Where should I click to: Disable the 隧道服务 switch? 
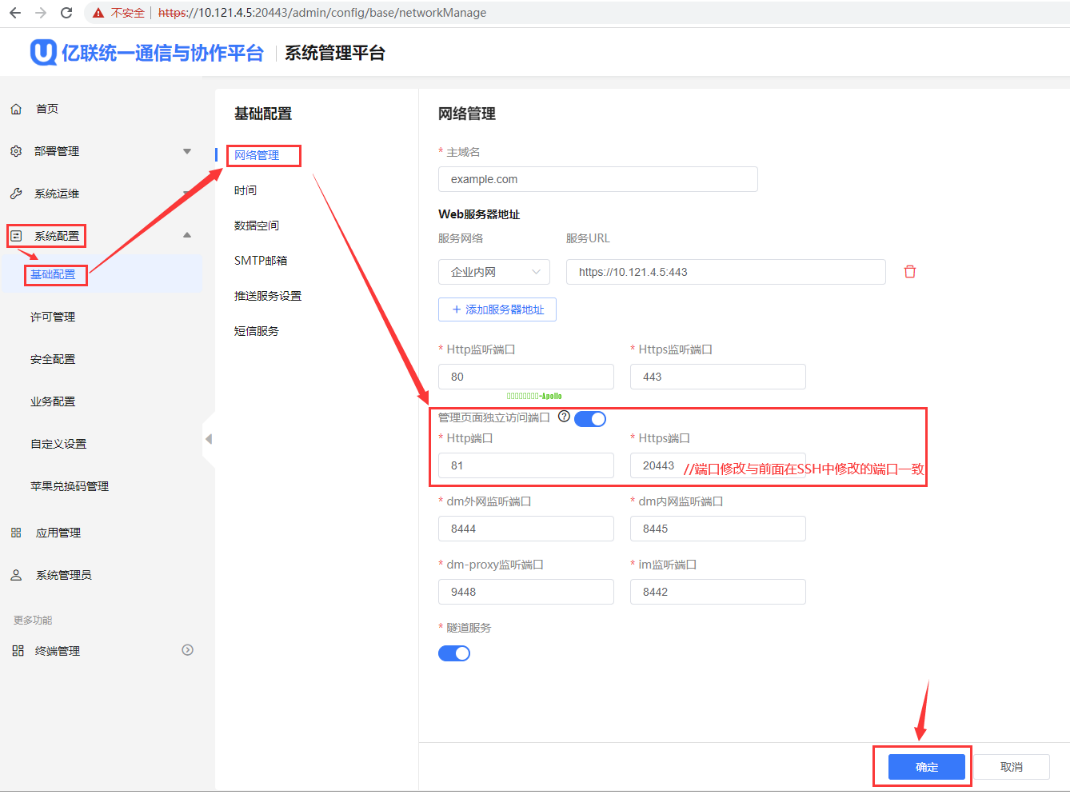click(x=454, y=653)
